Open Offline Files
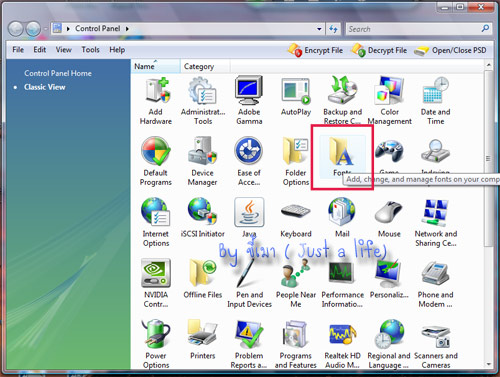500x377 pixels. pyautogui.click(x=203, y=279)
